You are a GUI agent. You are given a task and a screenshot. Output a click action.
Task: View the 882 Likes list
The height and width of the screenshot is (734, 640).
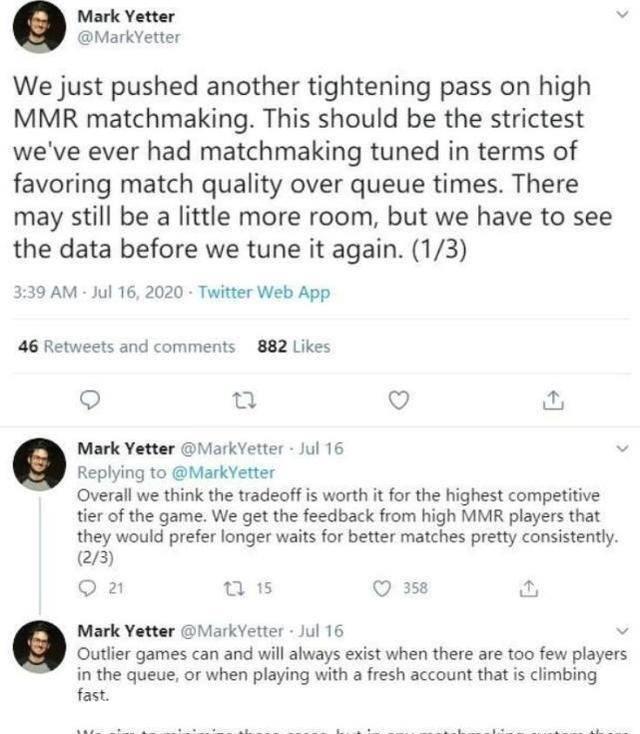tap(294, 346)
